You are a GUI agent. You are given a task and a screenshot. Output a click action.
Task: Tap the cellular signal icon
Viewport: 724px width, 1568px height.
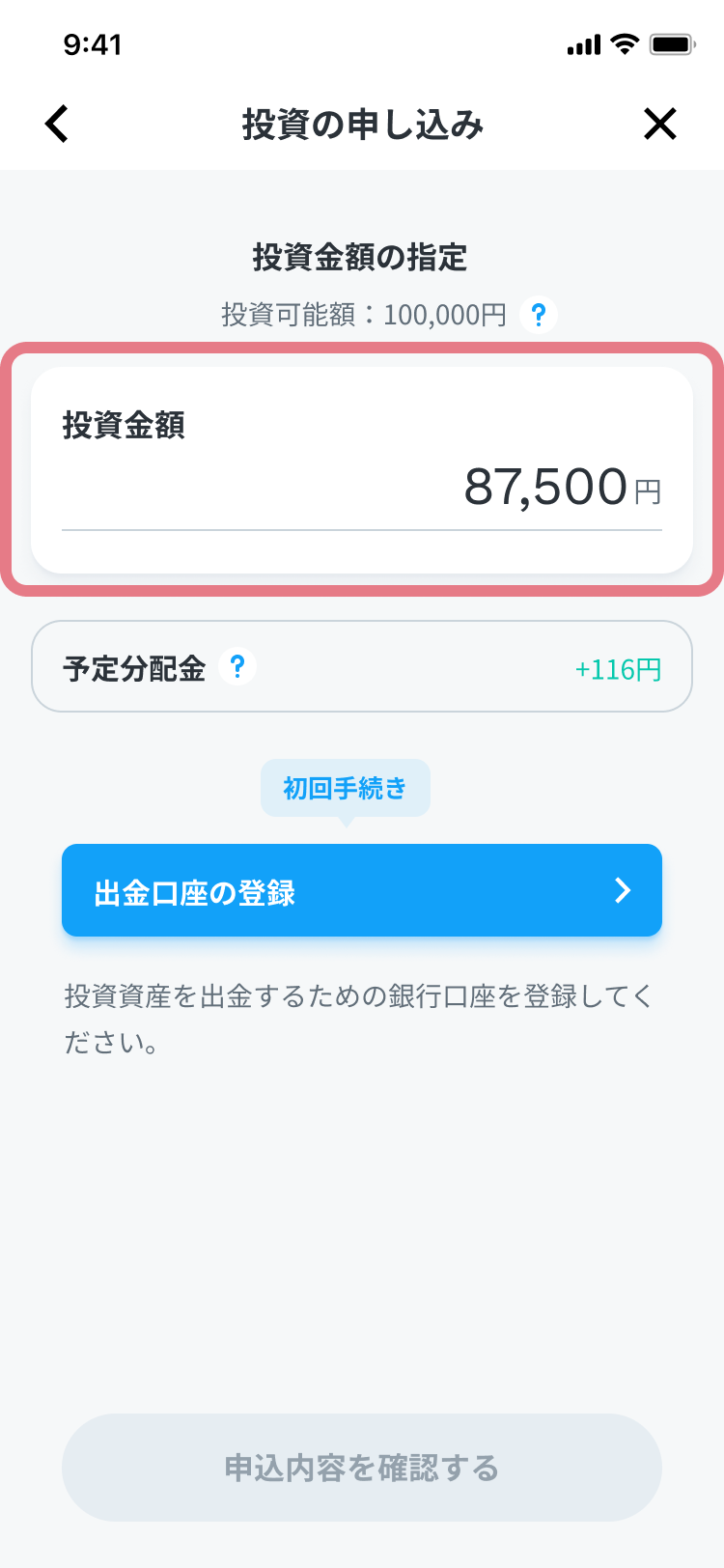coord(584,45)
